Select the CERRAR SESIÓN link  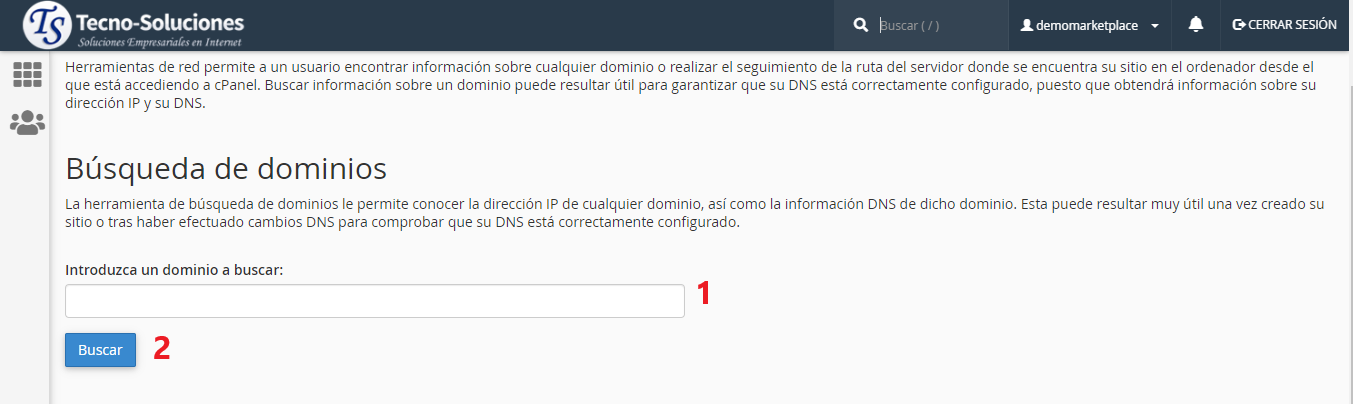coord(1292,25)
